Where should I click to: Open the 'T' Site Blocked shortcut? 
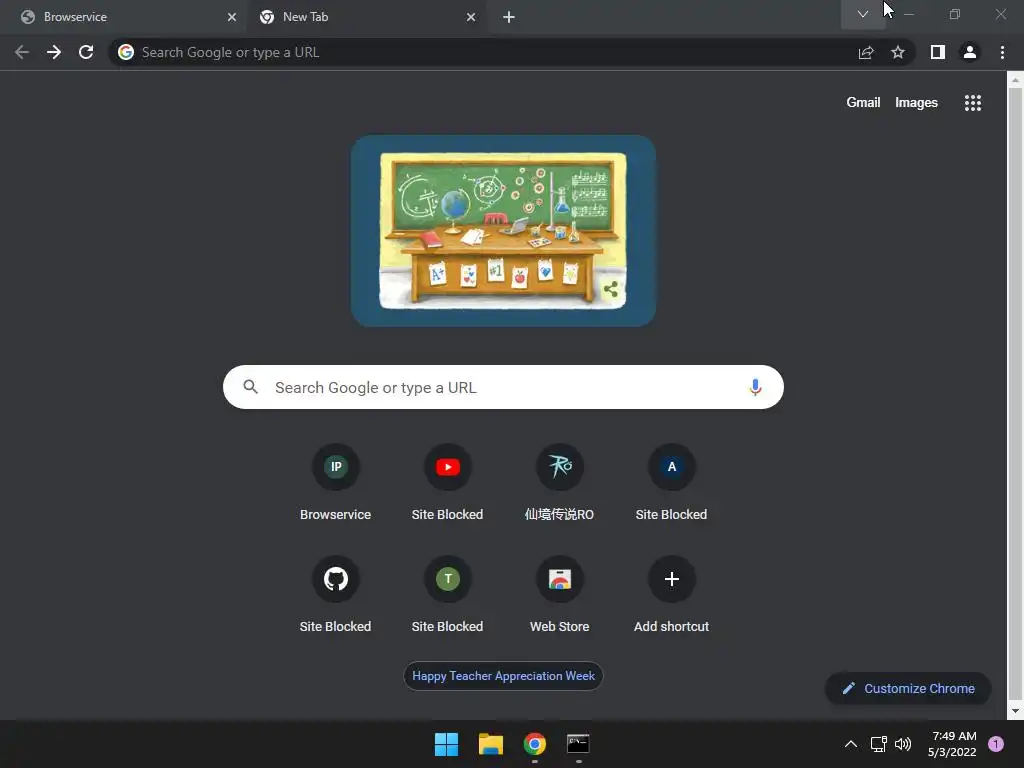(x=447, y=595)
